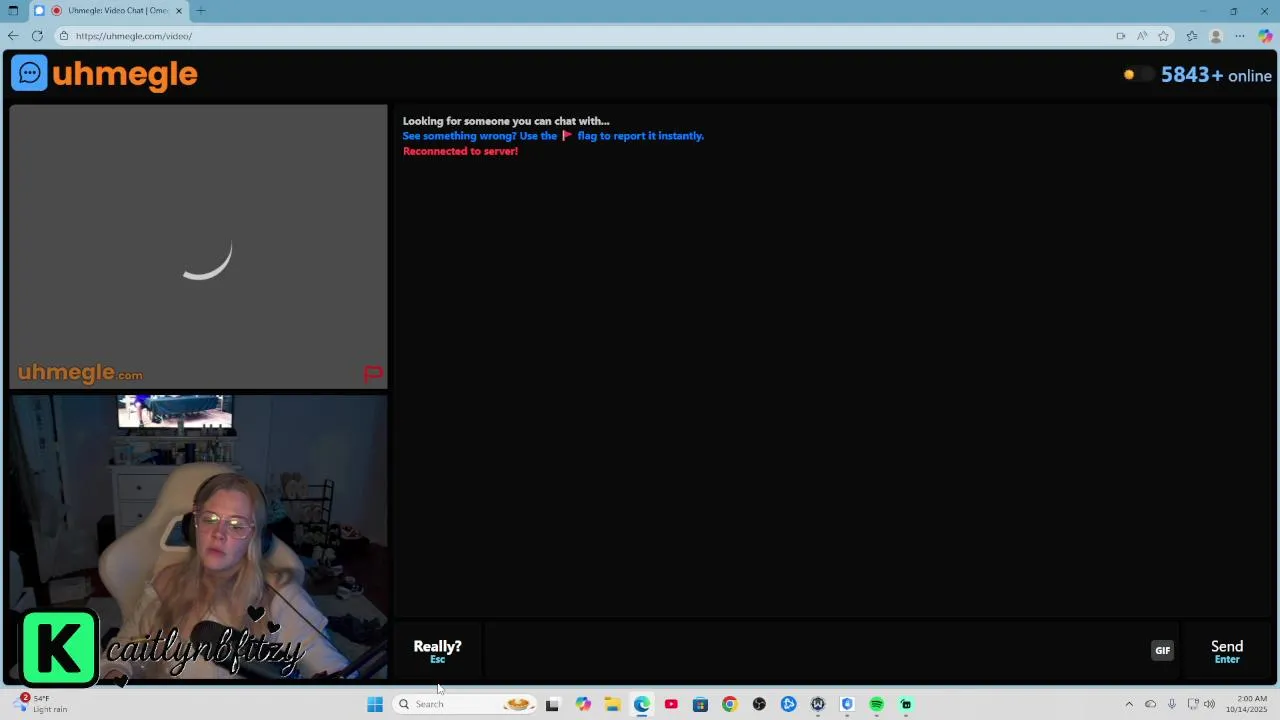Open the GIF picker
The width and height of the screenshot is (1280, 720).
1162,650
